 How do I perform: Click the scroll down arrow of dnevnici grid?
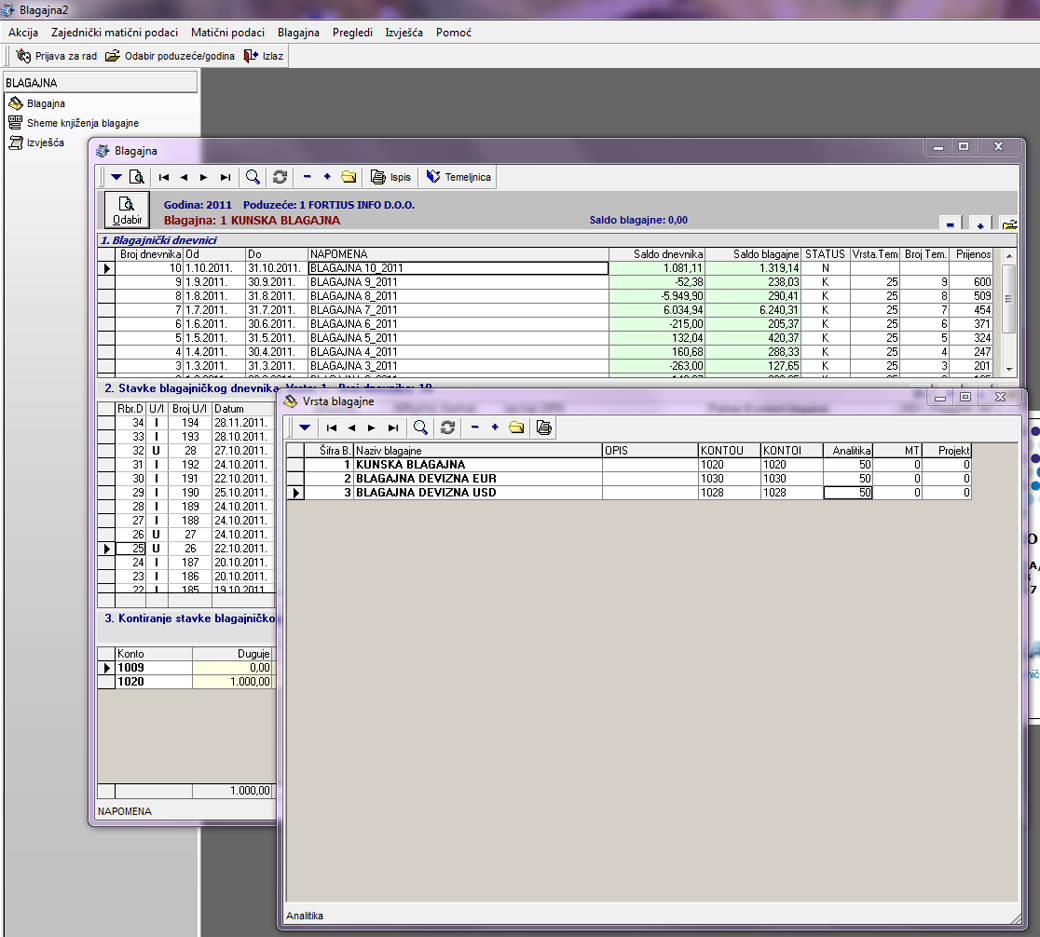(x=1009, y=369)
